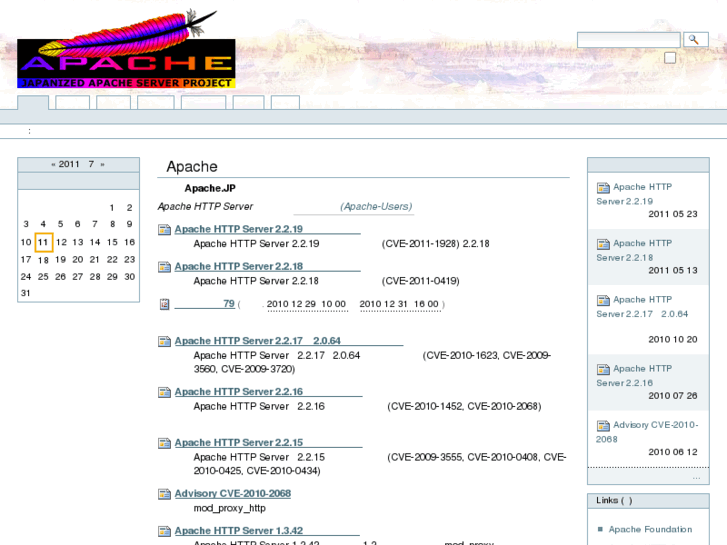This screenshot has height=545, width=727.
Task: Click the magnifier search button
Action: point(695,40)
